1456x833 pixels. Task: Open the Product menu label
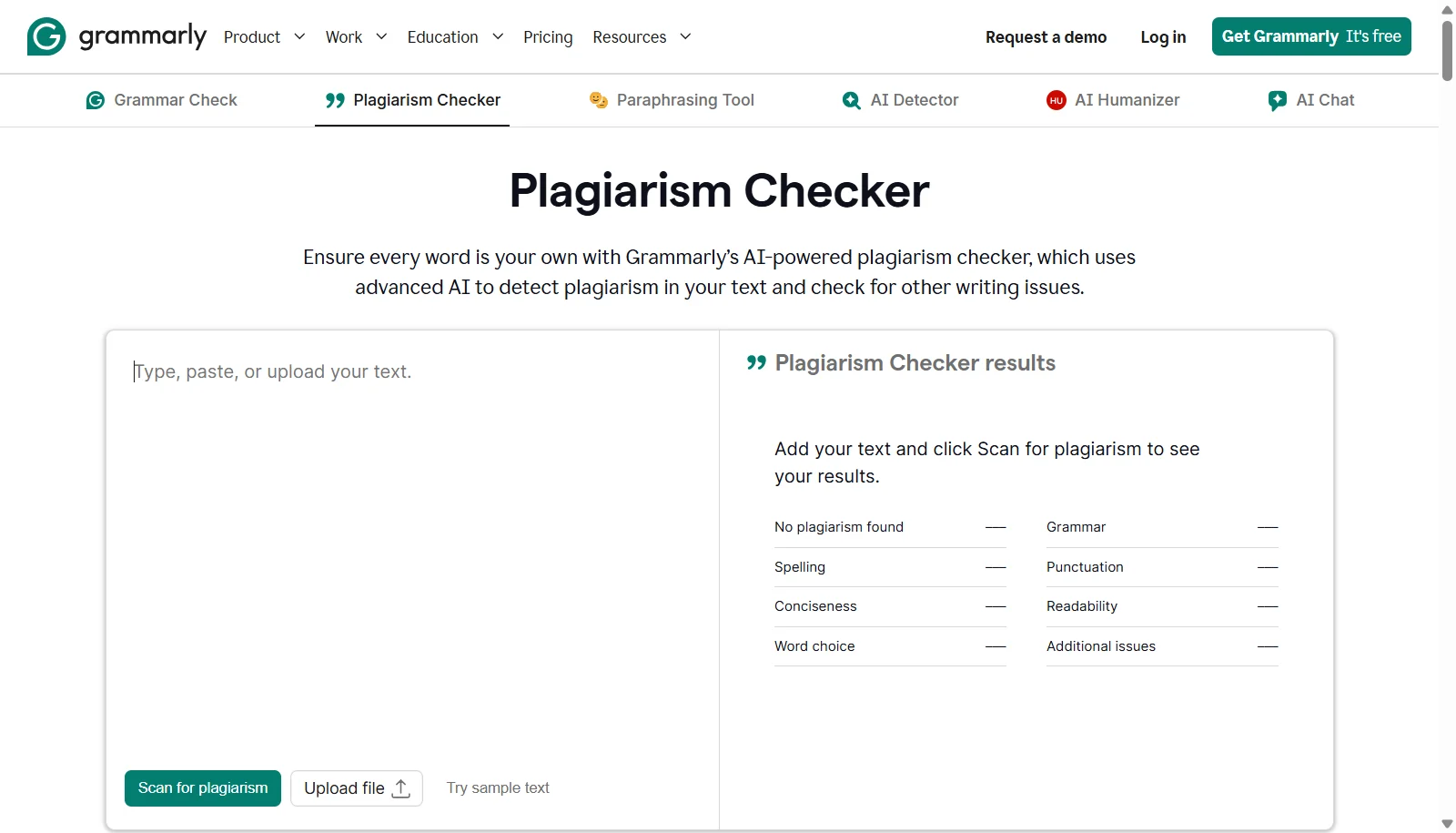(x=252, y=37)
